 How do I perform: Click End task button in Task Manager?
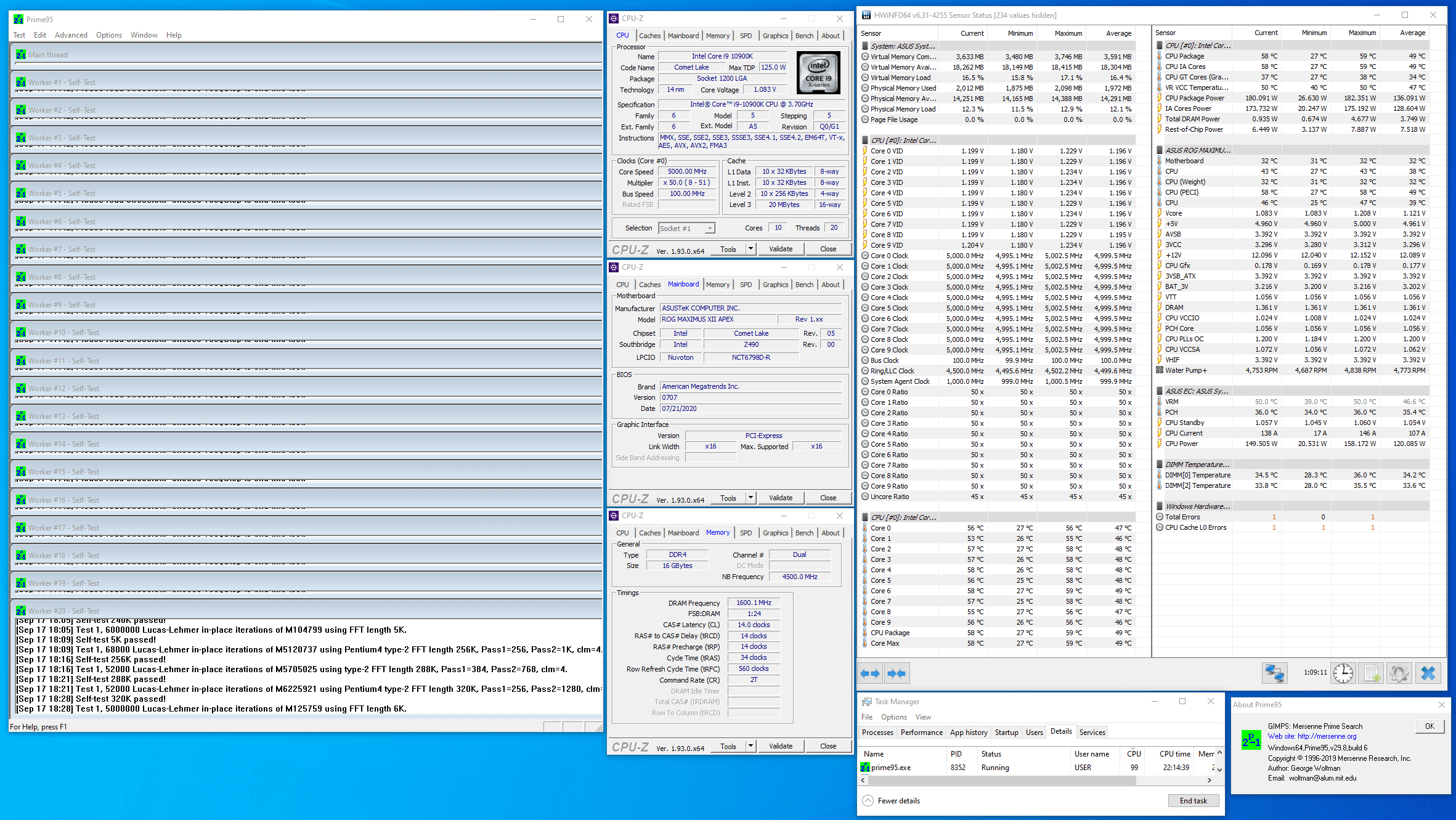tap(1194, 800)
